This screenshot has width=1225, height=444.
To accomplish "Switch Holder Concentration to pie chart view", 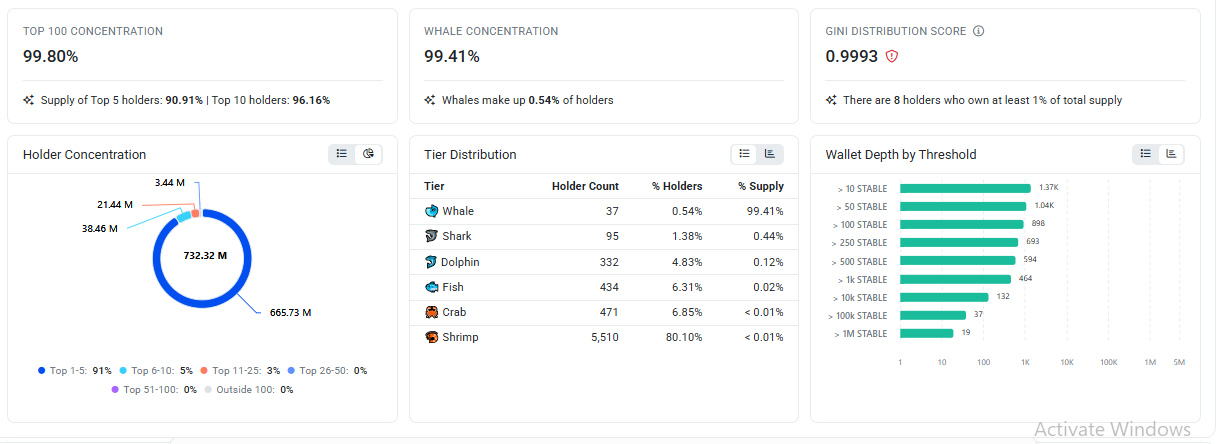I will [369, 154].
